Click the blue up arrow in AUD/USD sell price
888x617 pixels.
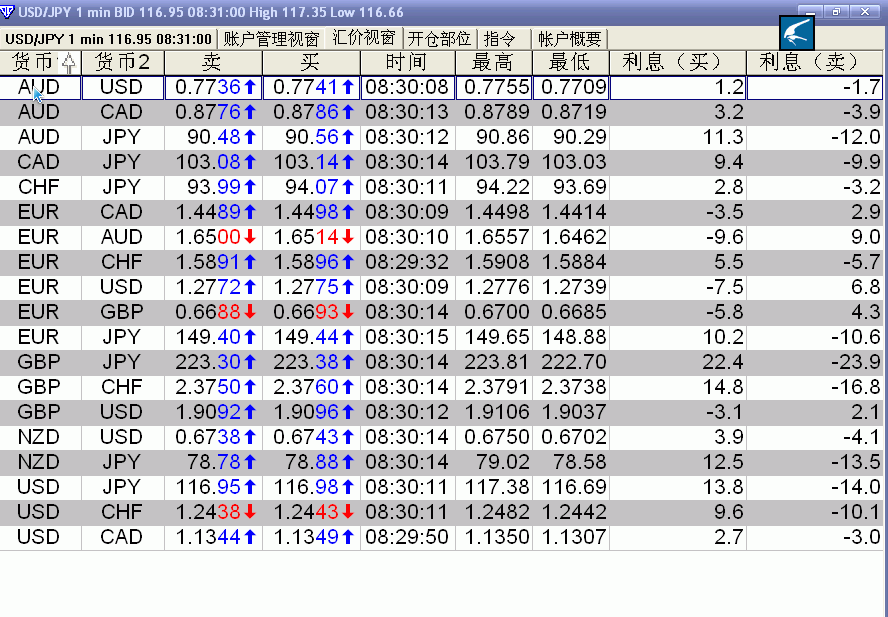coord(249,87)
